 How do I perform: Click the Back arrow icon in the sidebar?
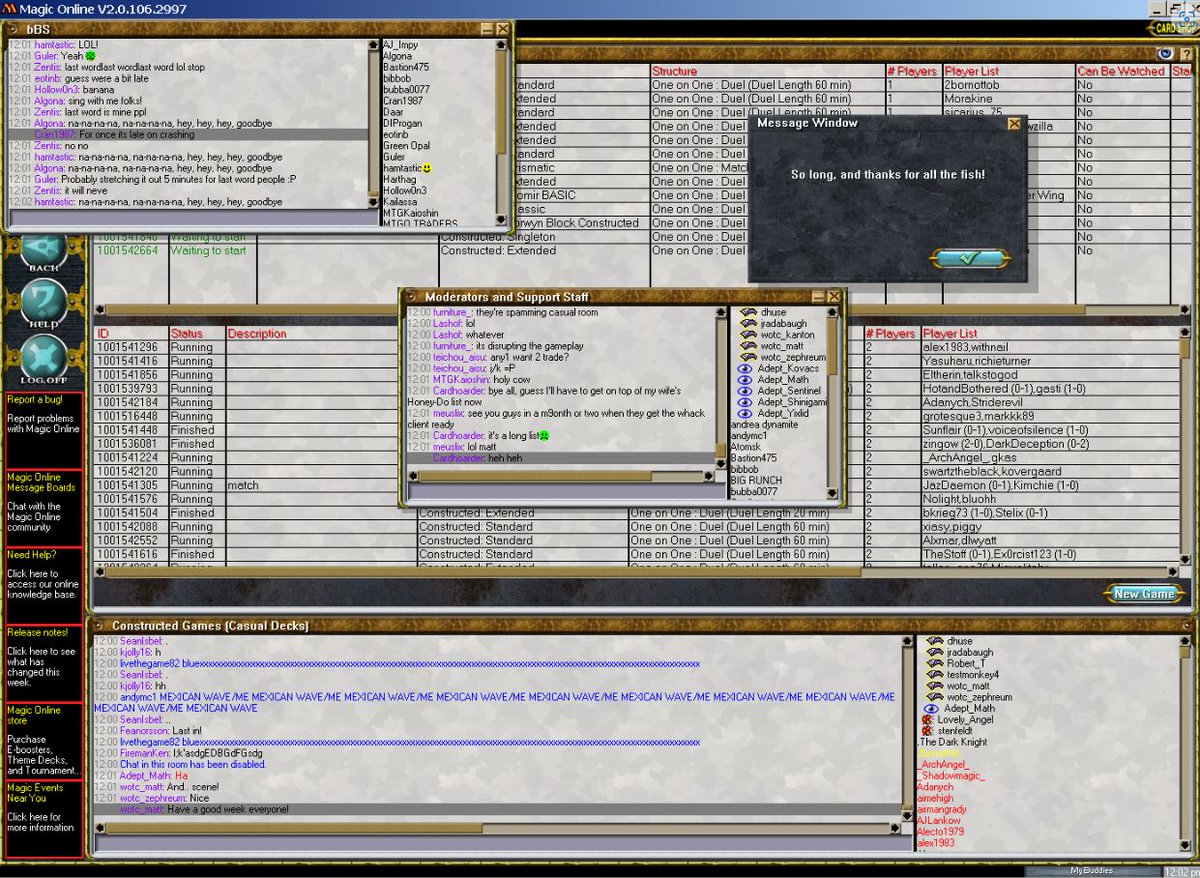pos(44,250)
